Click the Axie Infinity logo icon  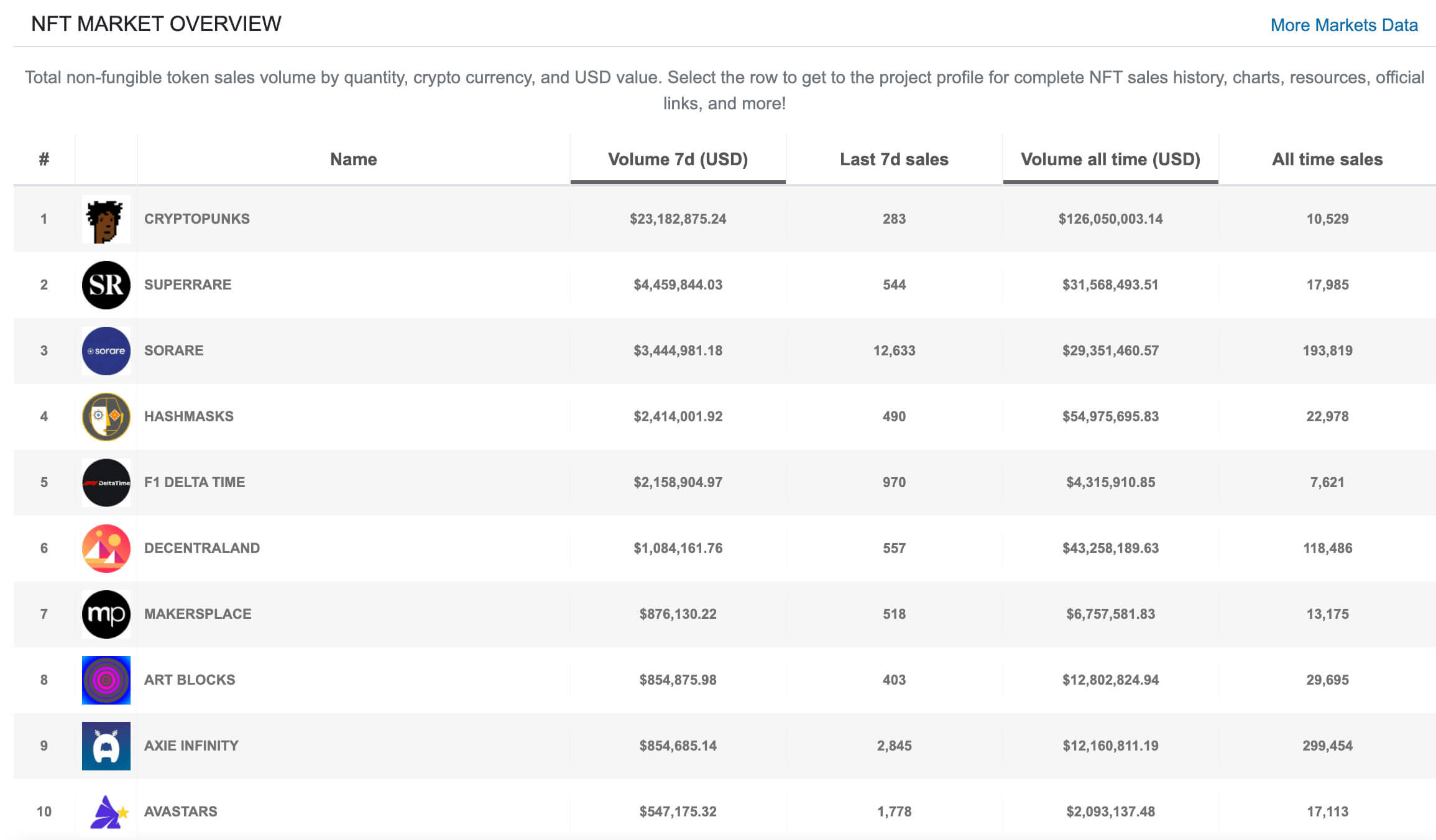click(x=106, y=746)
